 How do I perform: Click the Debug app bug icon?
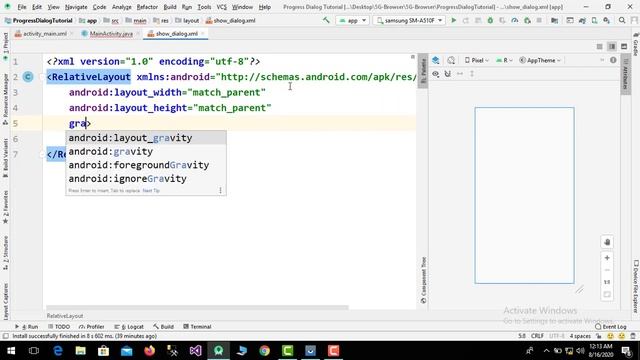coord(490,20)
